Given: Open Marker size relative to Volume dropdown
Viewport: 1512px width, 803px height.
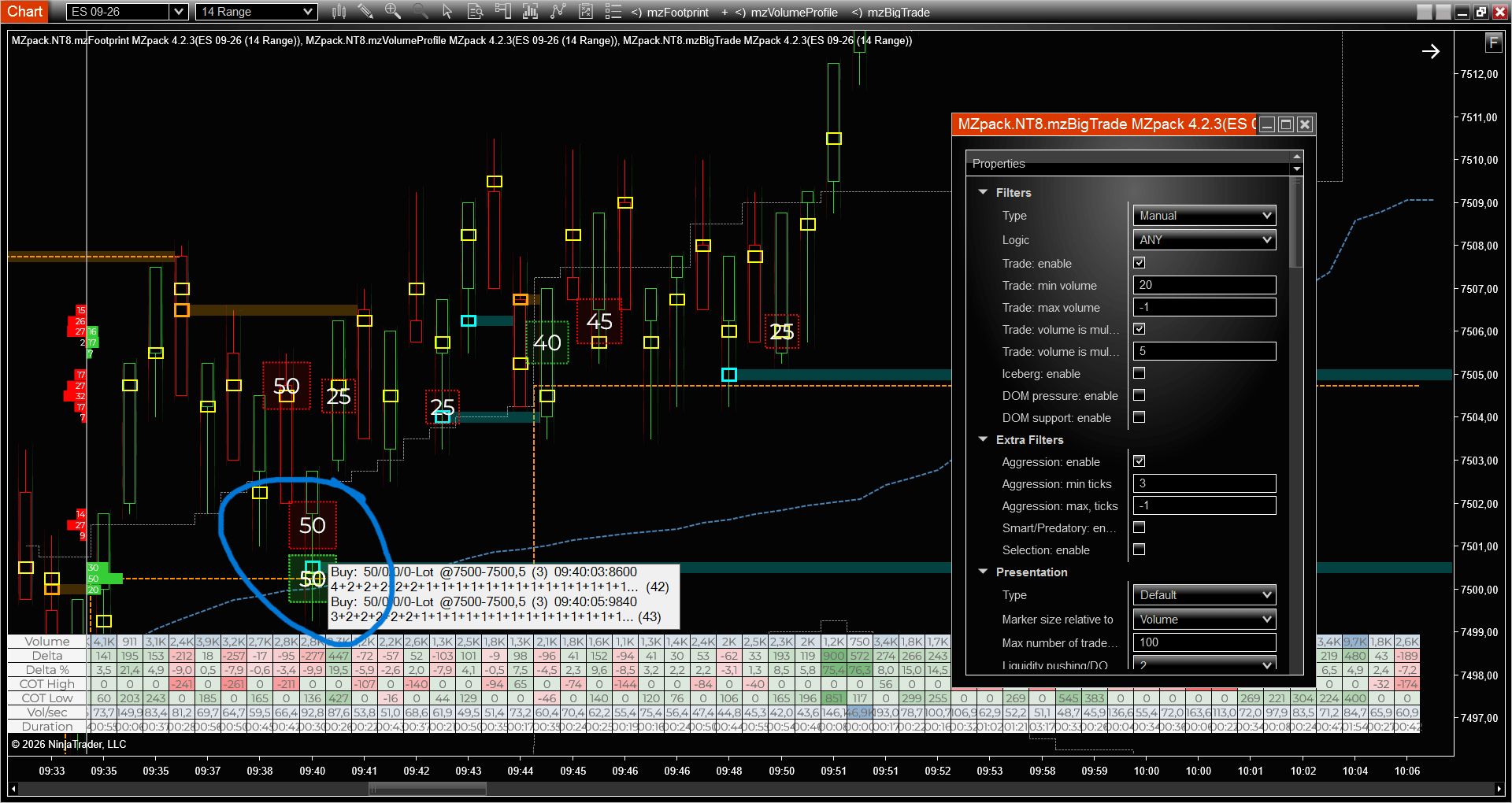Looking at the screenshot, I should [x=1204, y=620].
